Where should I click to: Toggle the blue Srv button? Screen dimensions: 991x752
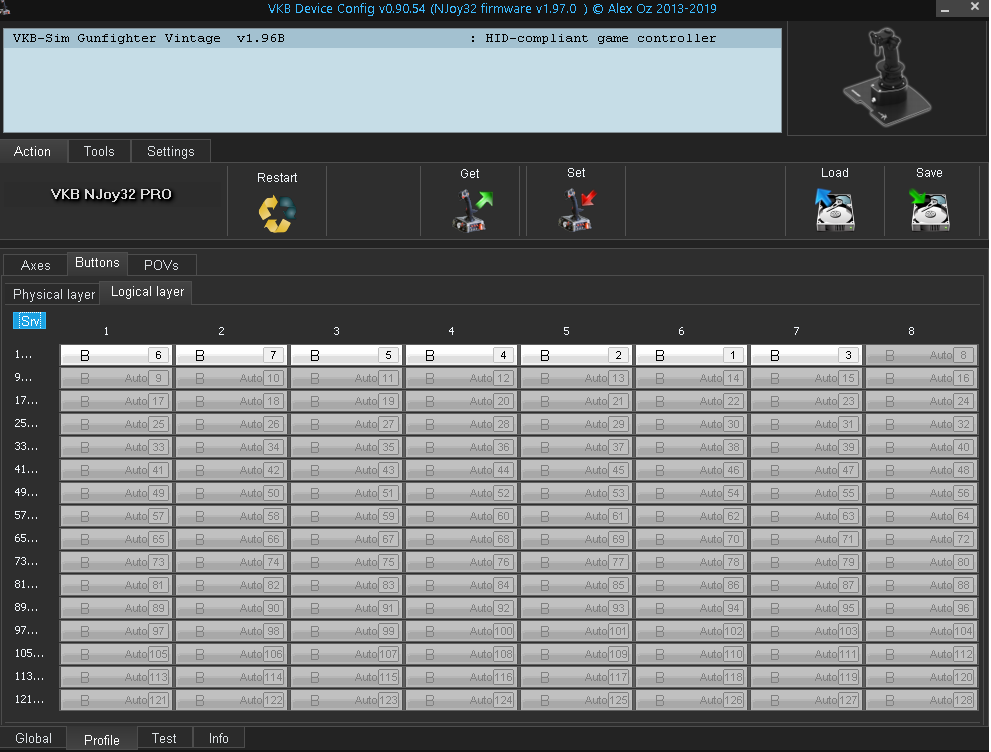coord(29,321)
